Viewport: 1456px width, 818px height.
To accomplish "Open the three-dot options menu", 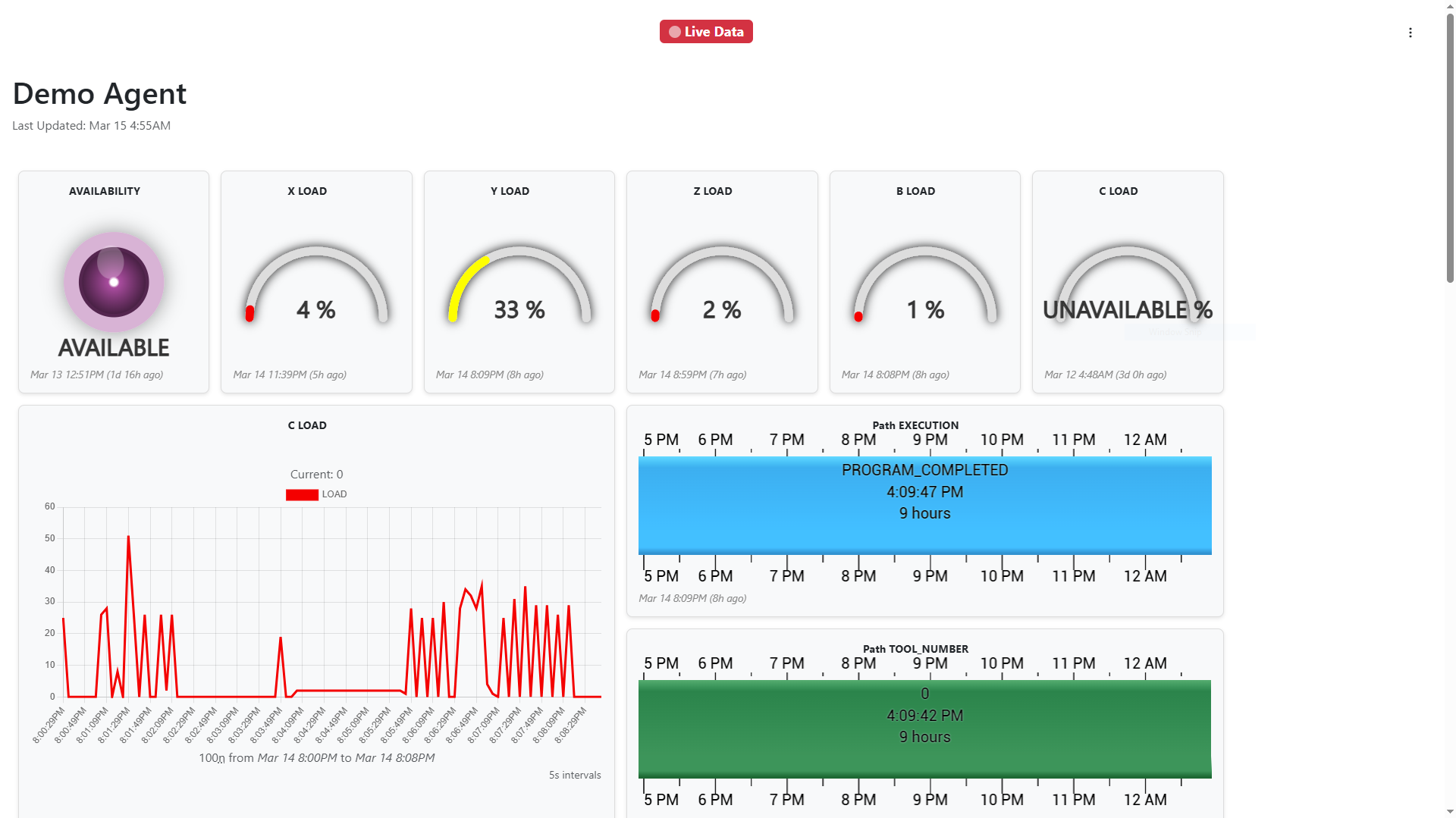I will (1410, 32).
